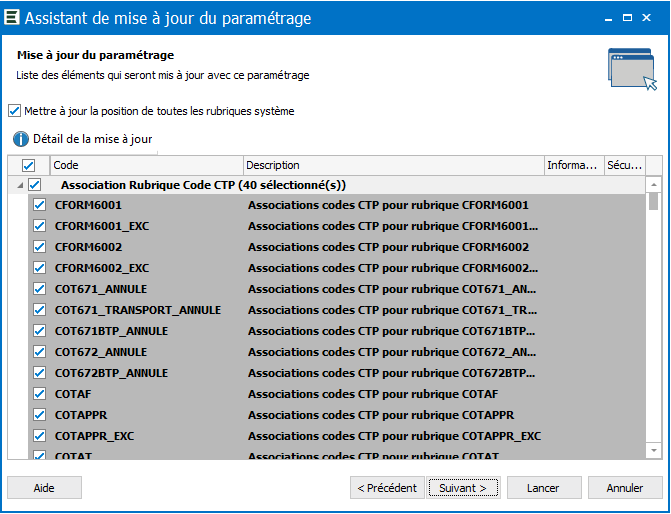Screen dimensions: 671x514
Task: Toggle the Association Rubrique Code CTP group checkbox
Action: (x=35, y=185)
